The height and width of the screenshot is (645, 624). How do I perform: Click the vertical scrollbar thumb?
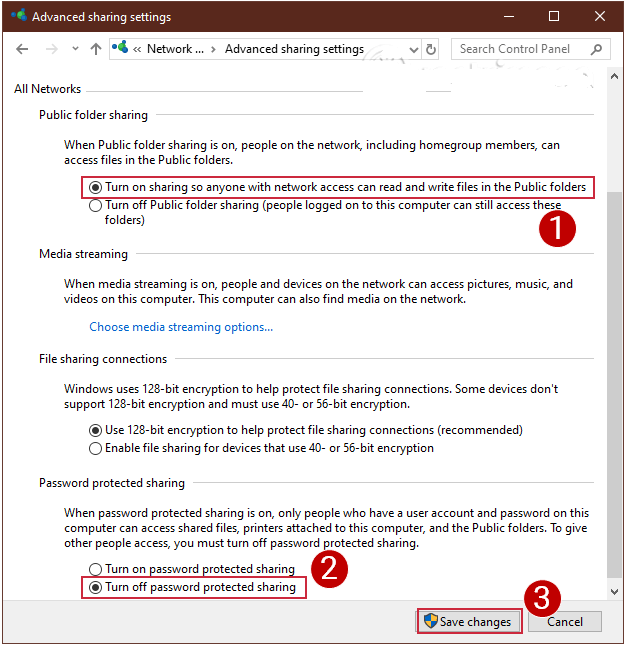615,385
